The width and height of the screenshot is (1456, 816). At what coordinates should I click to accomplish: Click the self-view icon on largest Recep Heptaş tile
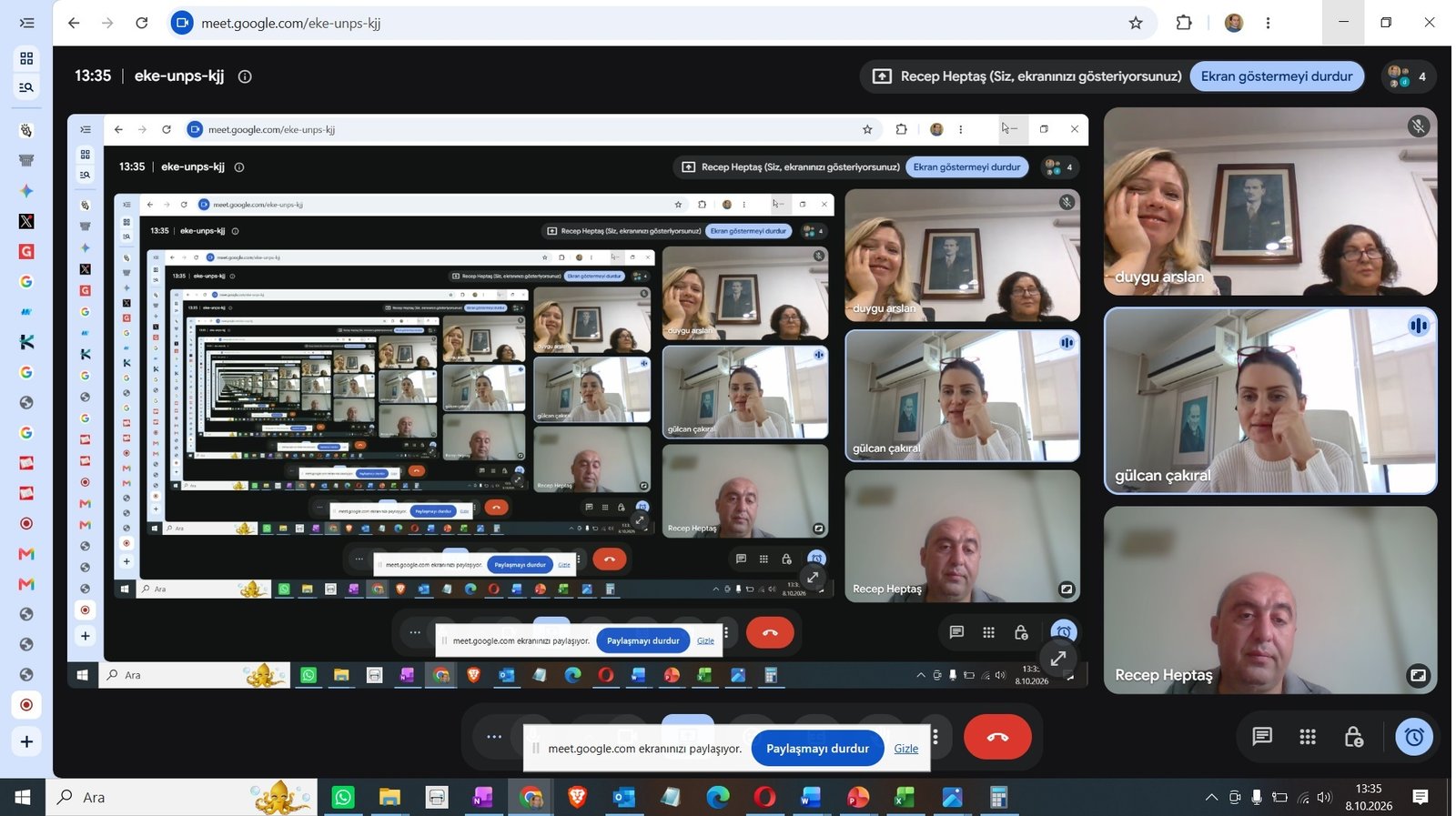[x=1418, y=675]
